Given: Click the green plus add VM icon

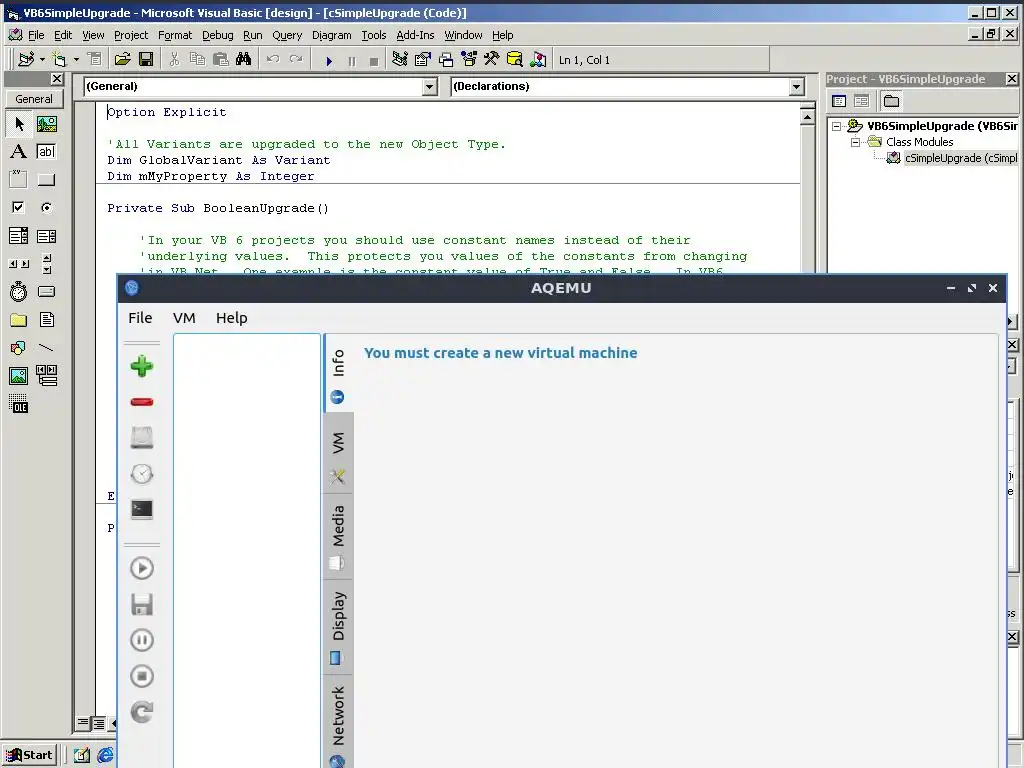Looking at the screenshot, I should [142, 366].
